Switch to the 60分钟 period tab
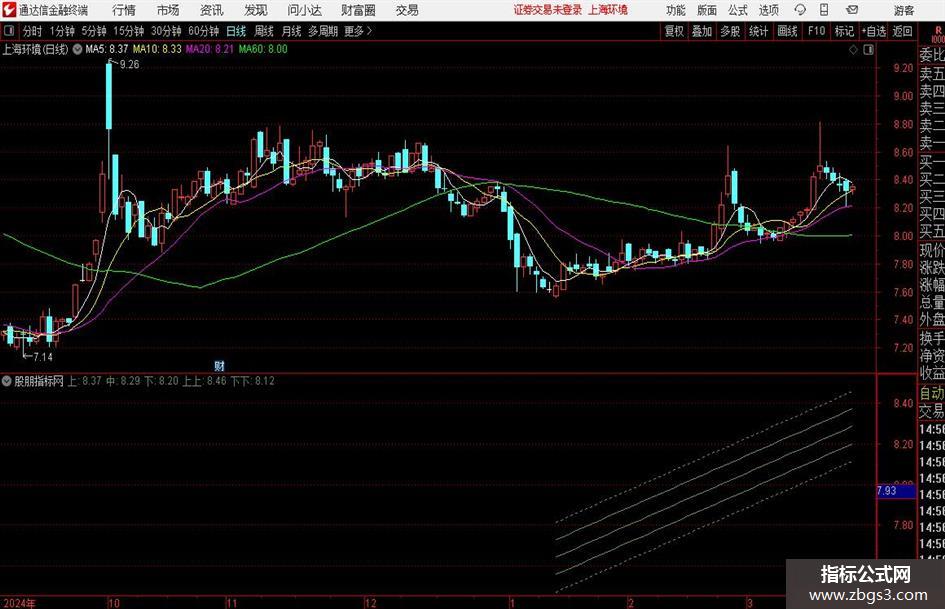945x609 pixels. tap(203, 31)
